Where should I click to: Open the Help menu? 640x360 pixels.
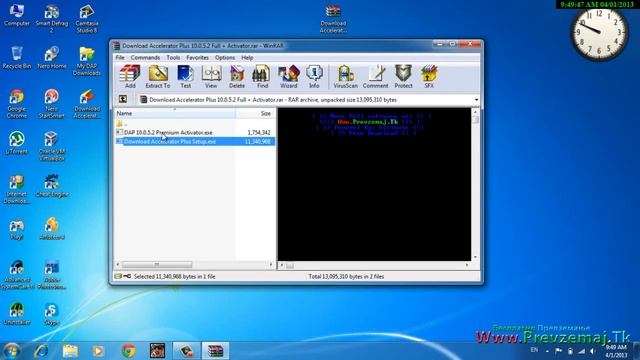(247, 58)
